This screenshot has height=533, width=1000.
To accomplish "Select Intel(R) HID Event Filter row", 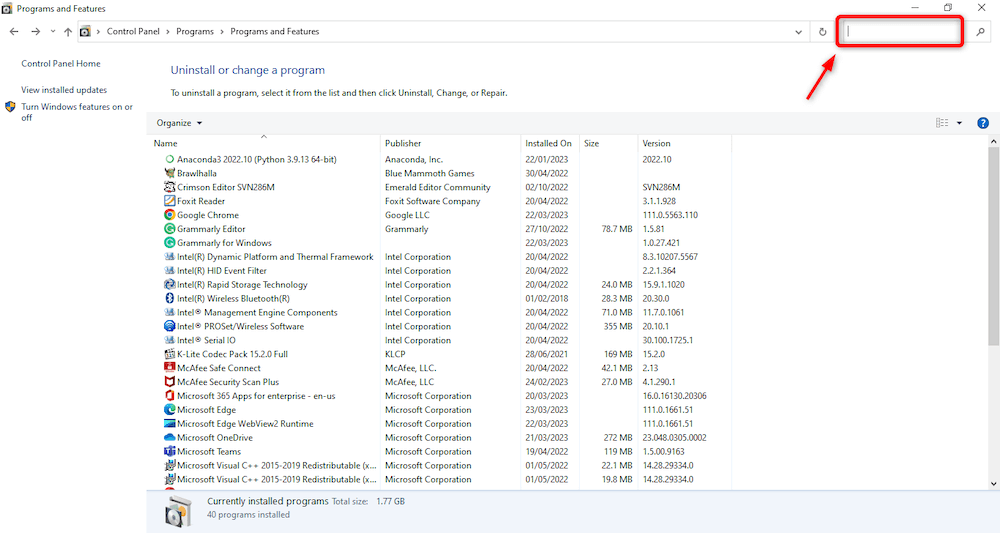I will tap(441, 271).
